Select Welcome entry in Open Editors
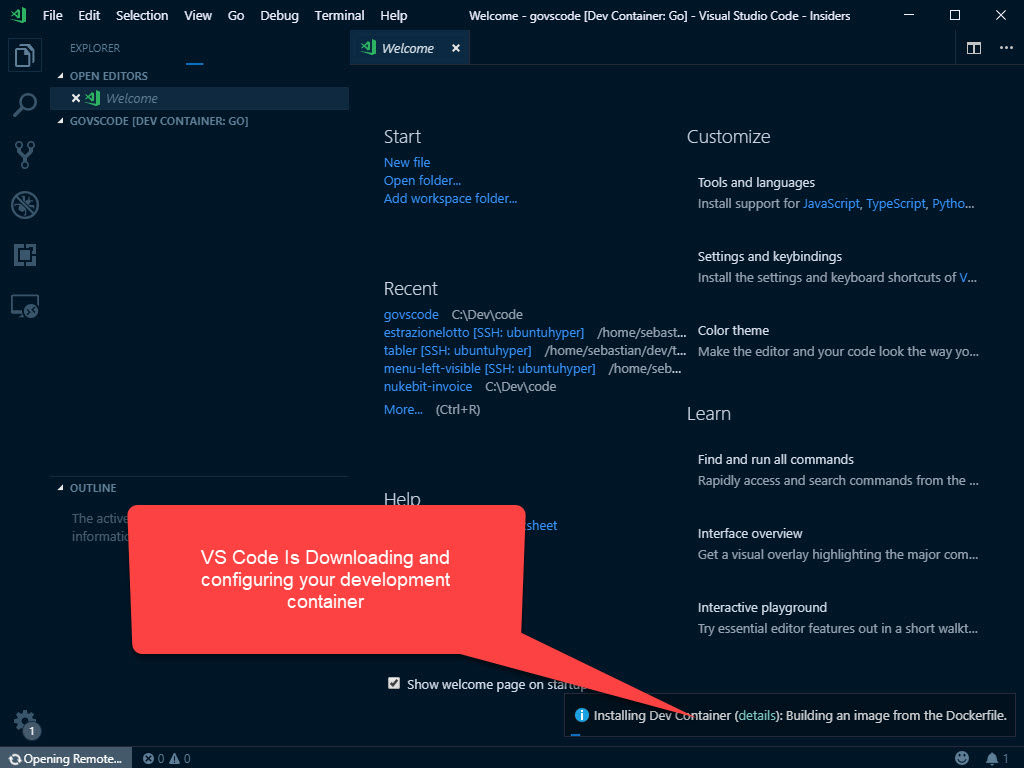 coord(199,98)
